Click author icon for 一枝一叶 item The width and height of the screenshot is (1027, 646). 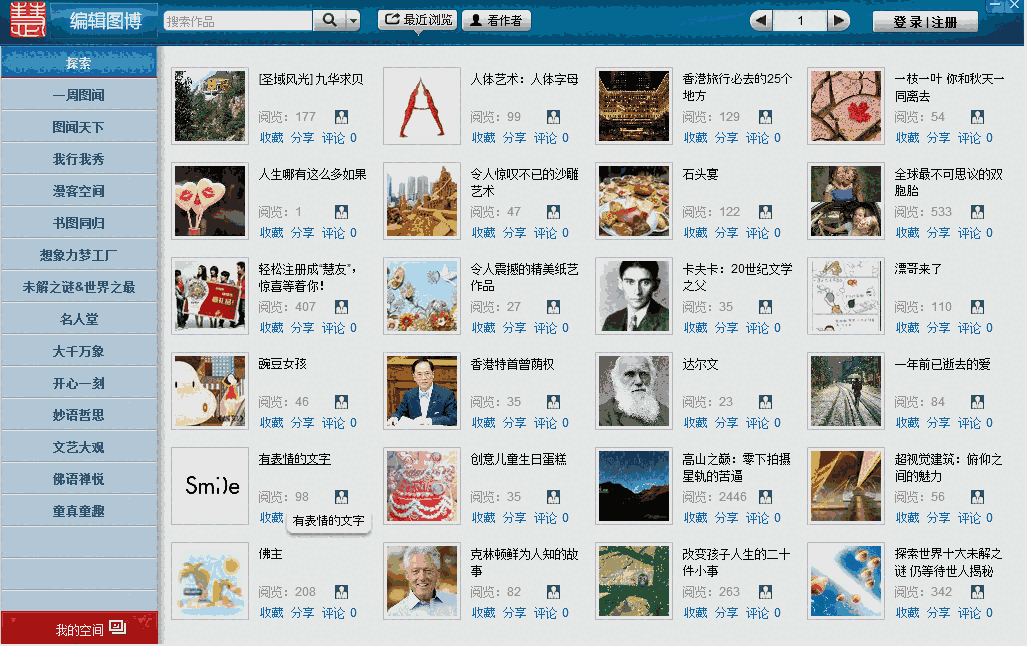point(977,117)
